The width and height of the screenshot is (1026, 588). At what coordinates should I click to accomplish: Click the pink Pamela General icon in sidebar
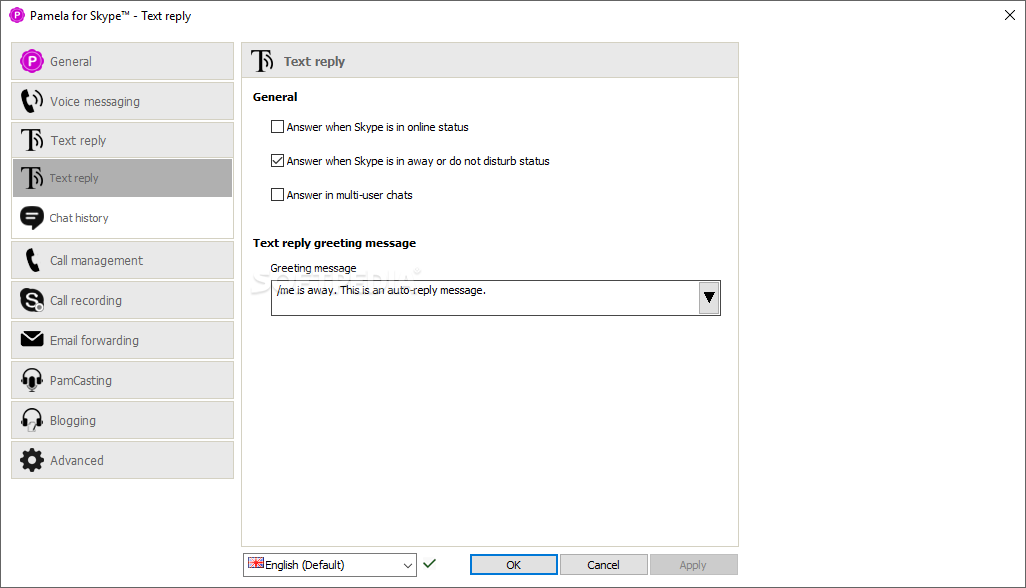pyautogui.click(x=31, y=61)
